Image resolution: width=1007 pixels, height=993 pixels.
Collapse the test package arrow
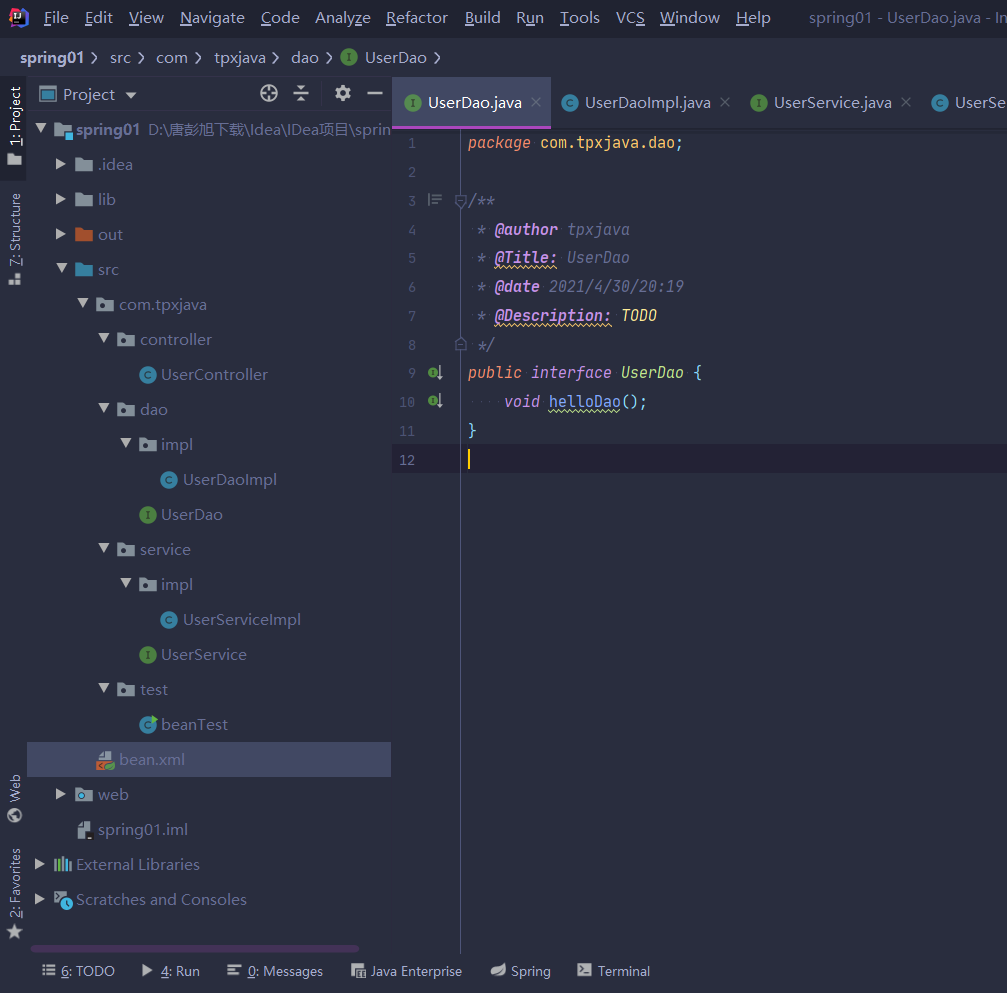point(104,689)
